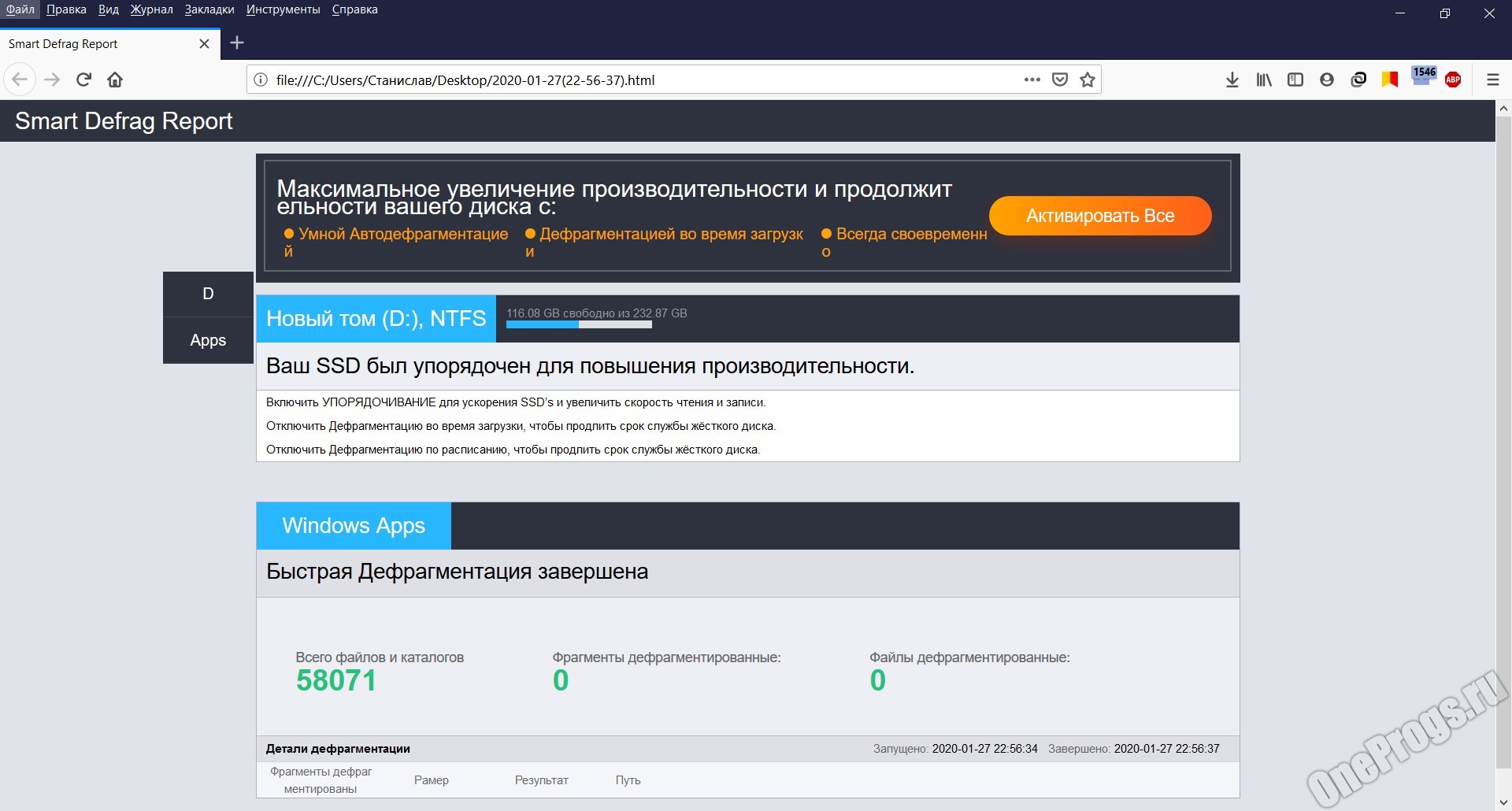Open the Downloads panel
The image size is (1512, 811).
tap(1232, 80)
